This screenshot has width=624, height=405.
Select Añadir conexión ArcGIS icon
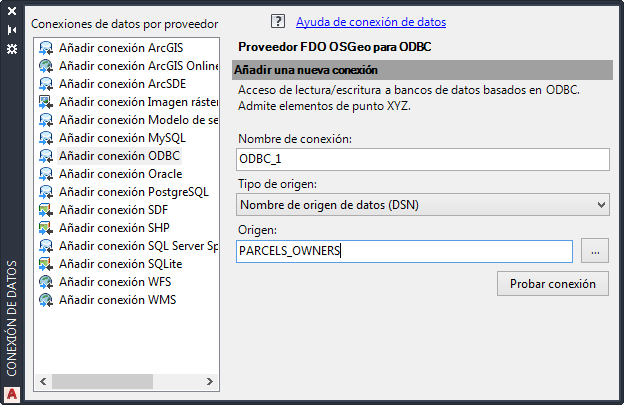tap(46, 48)
